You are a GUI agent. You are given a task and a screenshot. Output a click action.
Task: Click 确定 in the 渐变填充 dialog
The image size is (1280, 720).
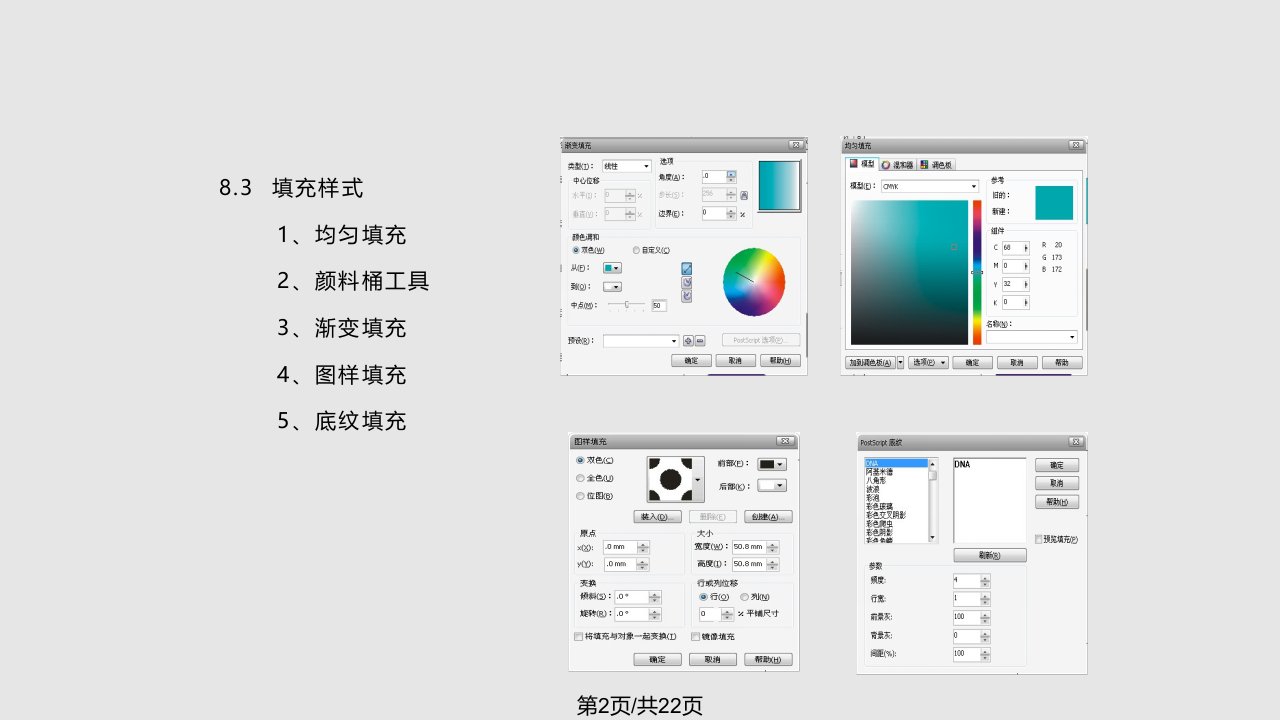(x=691, y=361)
